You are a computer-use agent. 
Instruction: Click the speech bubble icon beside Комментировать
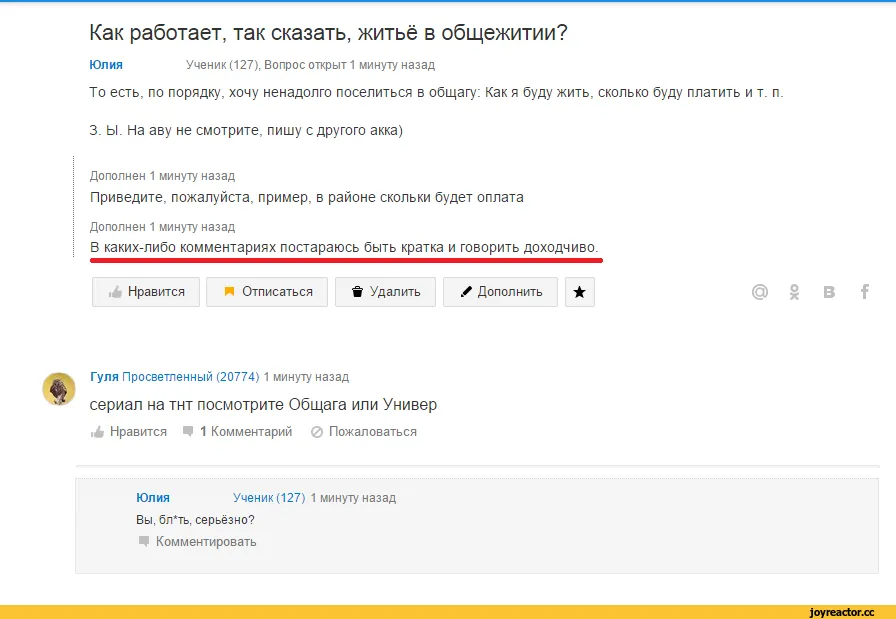tap(144, 541)
